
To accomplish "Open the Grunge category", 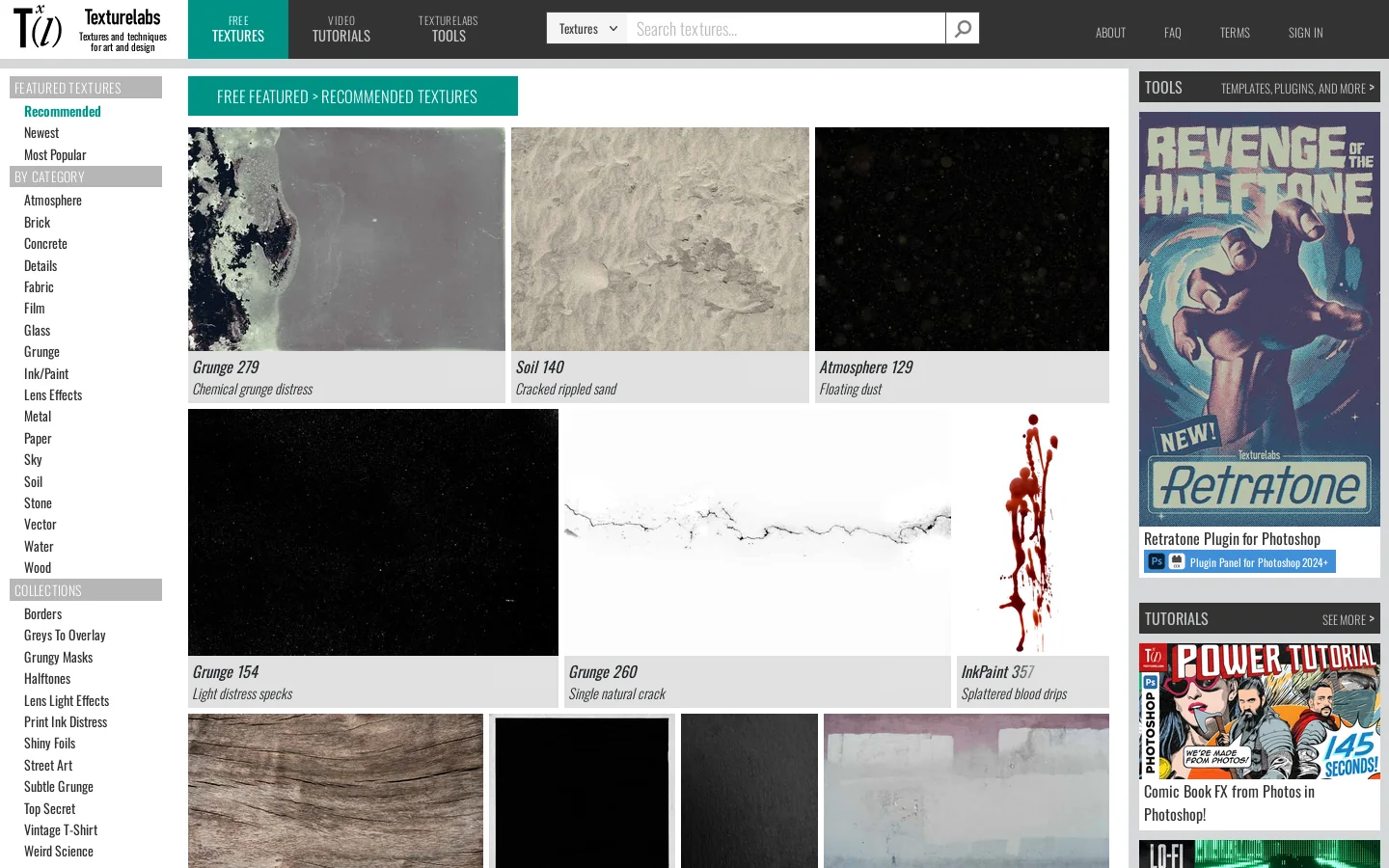I will point(41,352).
